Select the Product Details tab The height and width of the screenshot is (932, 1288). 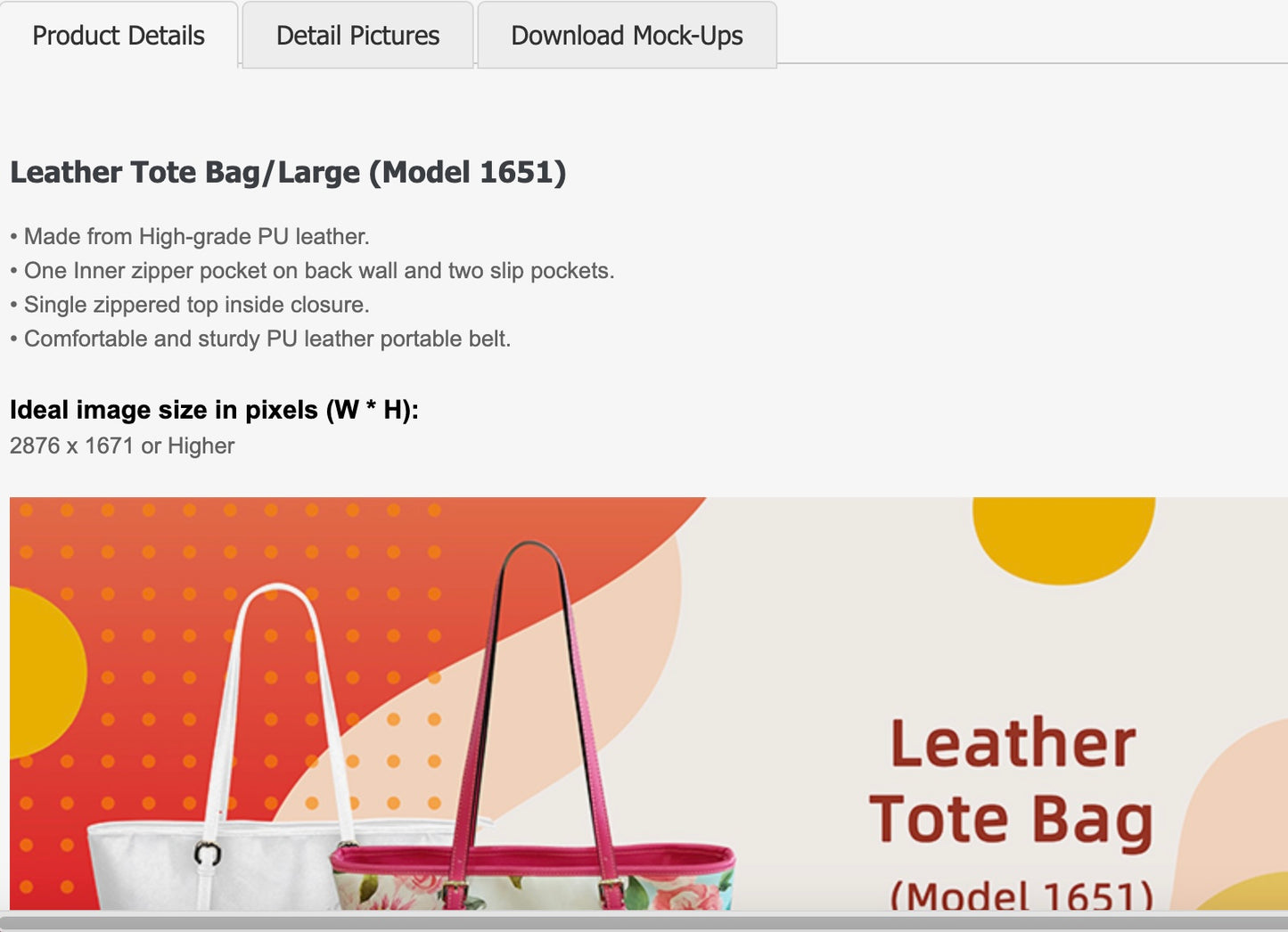click(x=119, y=35)
